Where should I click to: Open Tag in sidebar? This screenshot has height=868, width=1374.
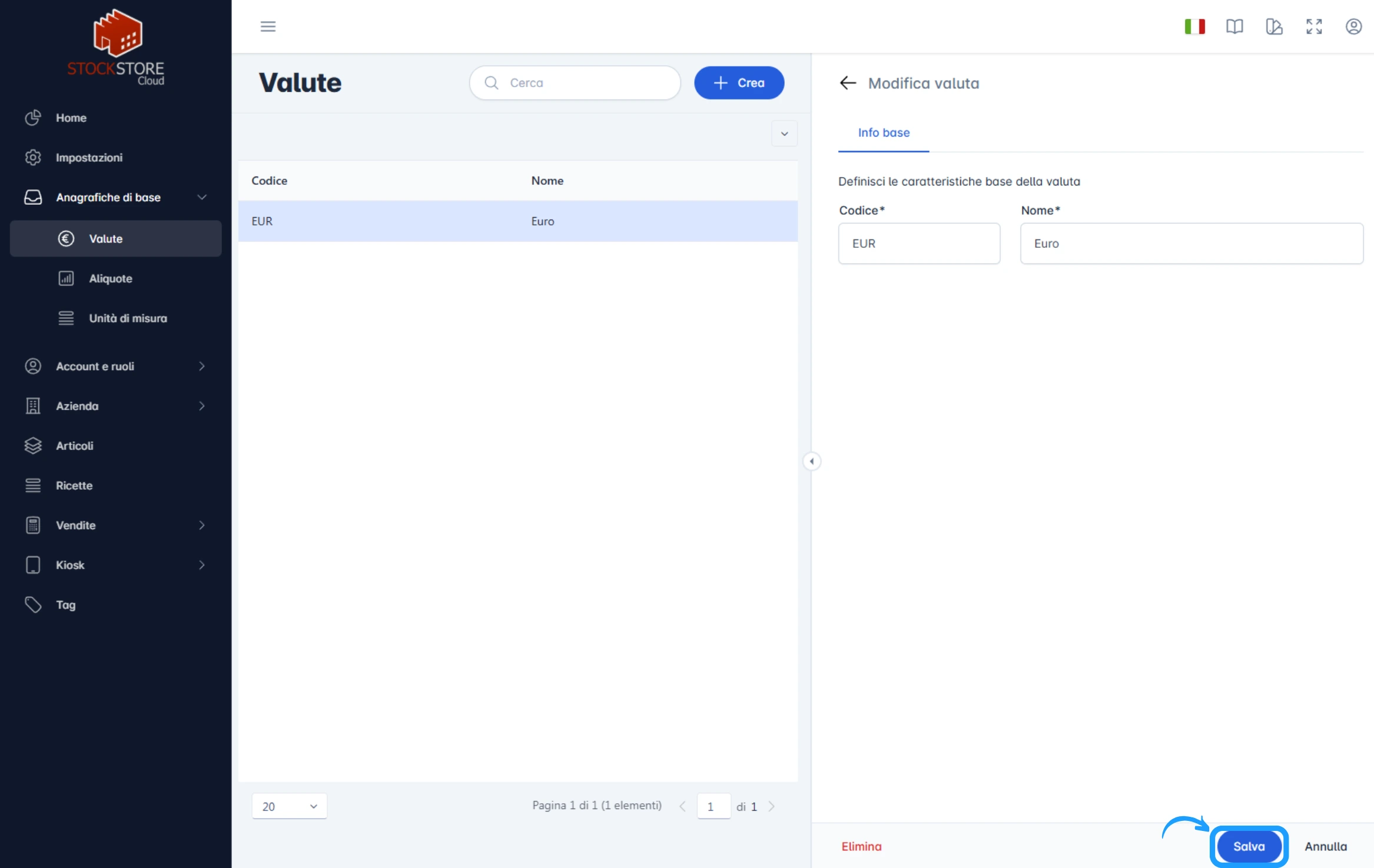click(115, 604)
